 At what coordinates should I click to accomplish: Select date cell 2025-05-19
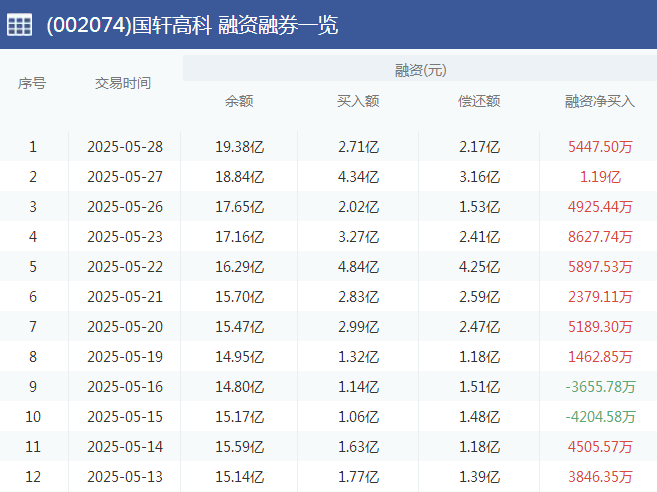click(x=125, y=357)
